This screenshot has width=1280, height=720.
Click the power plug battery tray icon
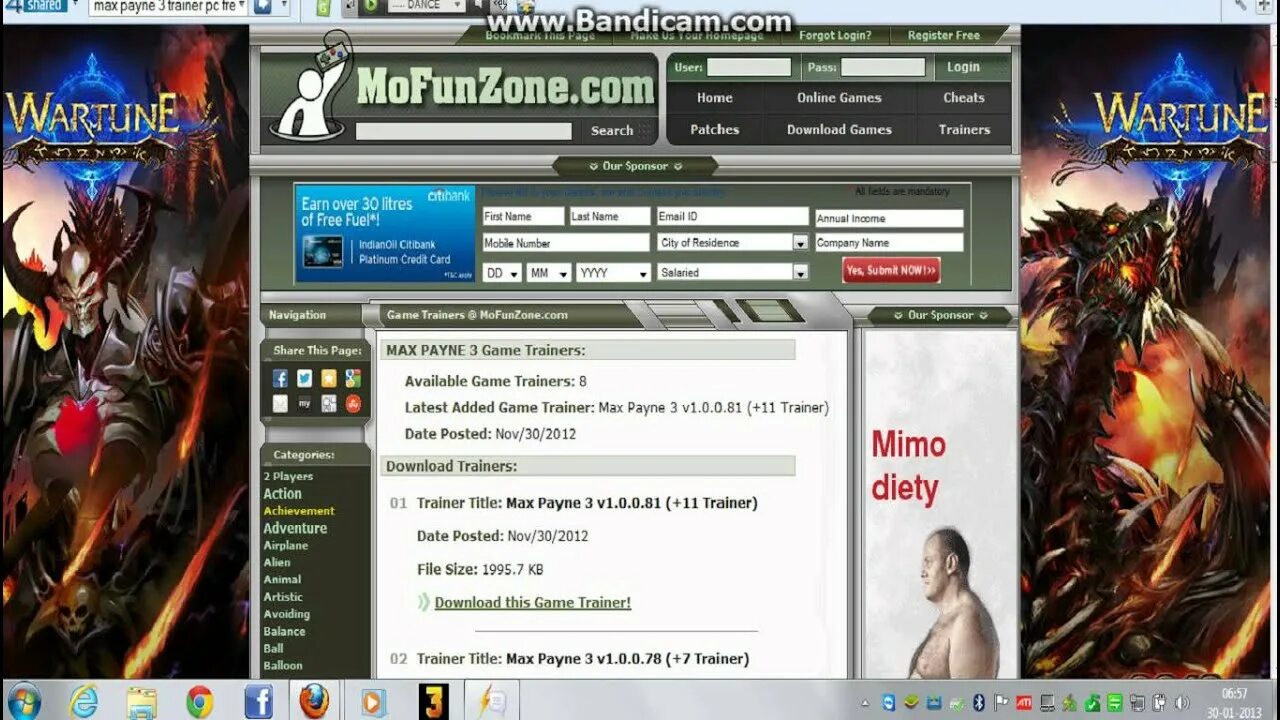pyautogui.click(x=1160, y=703)
